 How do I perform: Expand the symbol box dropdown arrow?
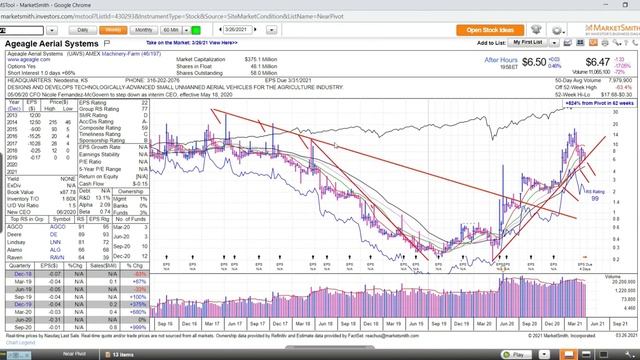tap(52, 30)
